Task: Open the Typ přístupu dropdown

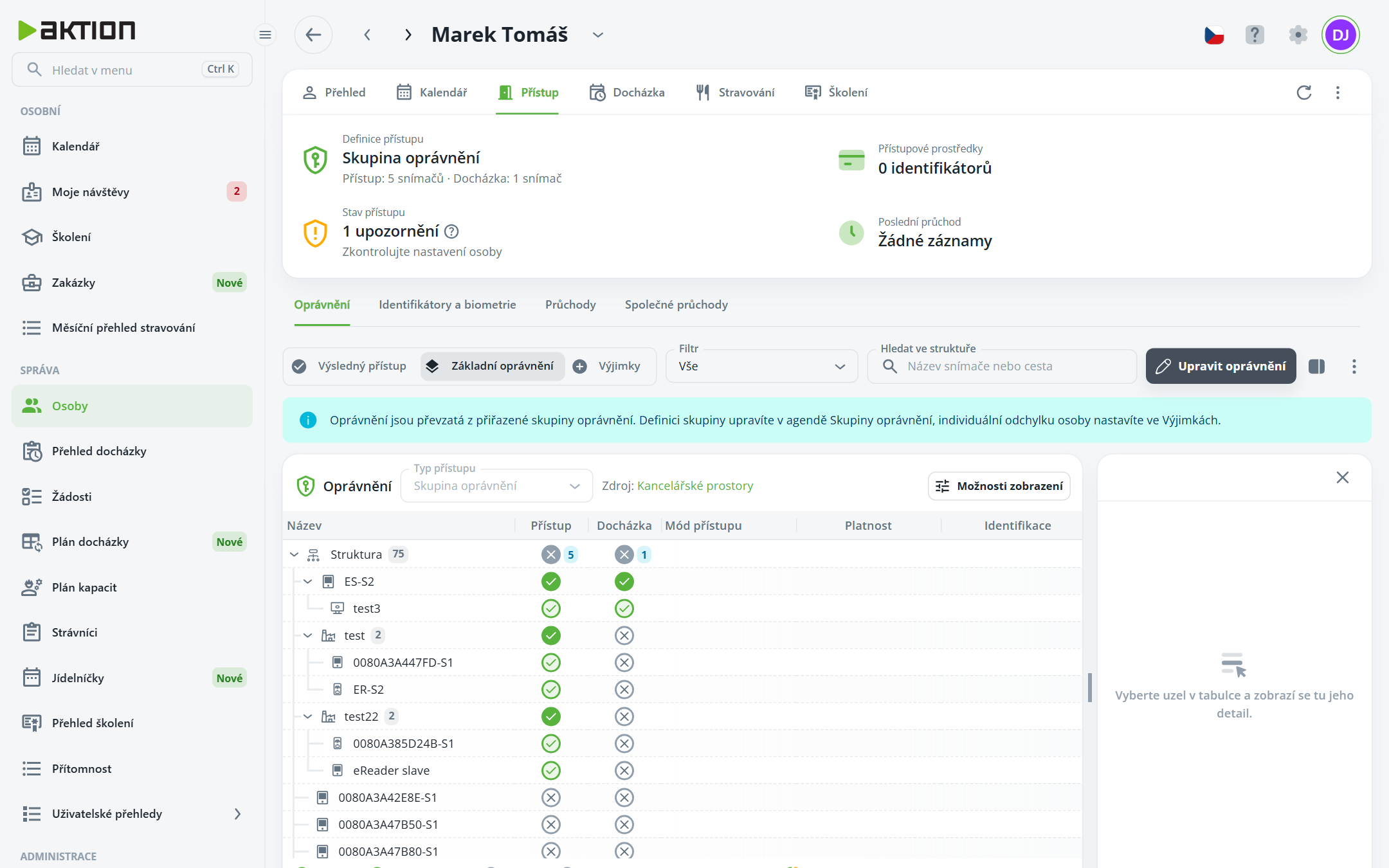Action: [x=496, y=486]
